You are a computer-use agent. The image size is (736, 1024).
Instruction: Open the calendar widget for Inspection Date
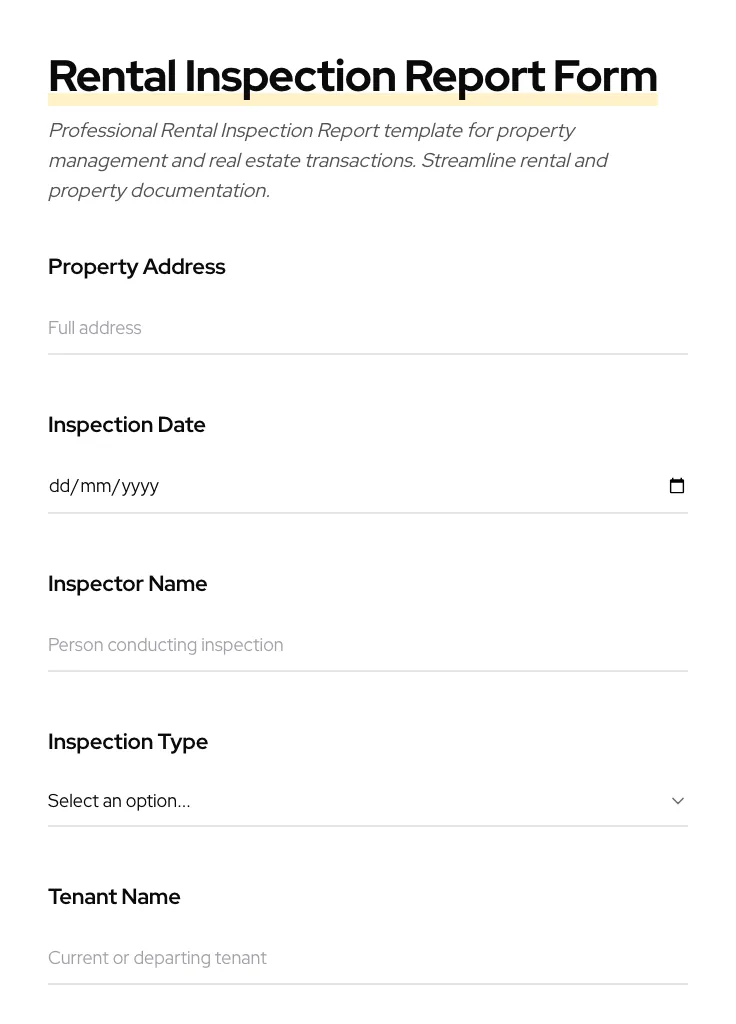tap(677, 485)
